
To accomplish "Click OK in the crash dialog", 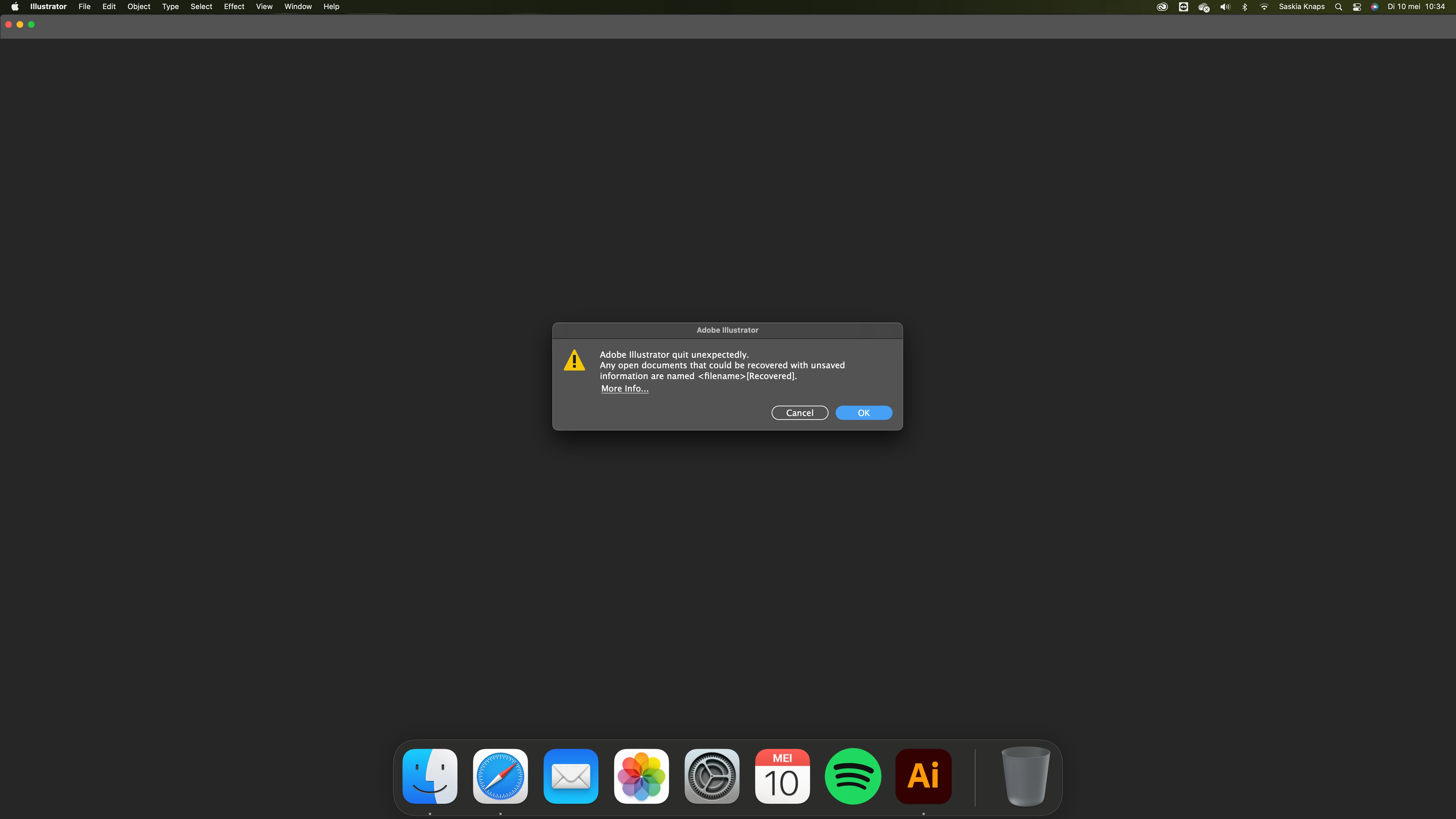I will click(x=863, y=413).
